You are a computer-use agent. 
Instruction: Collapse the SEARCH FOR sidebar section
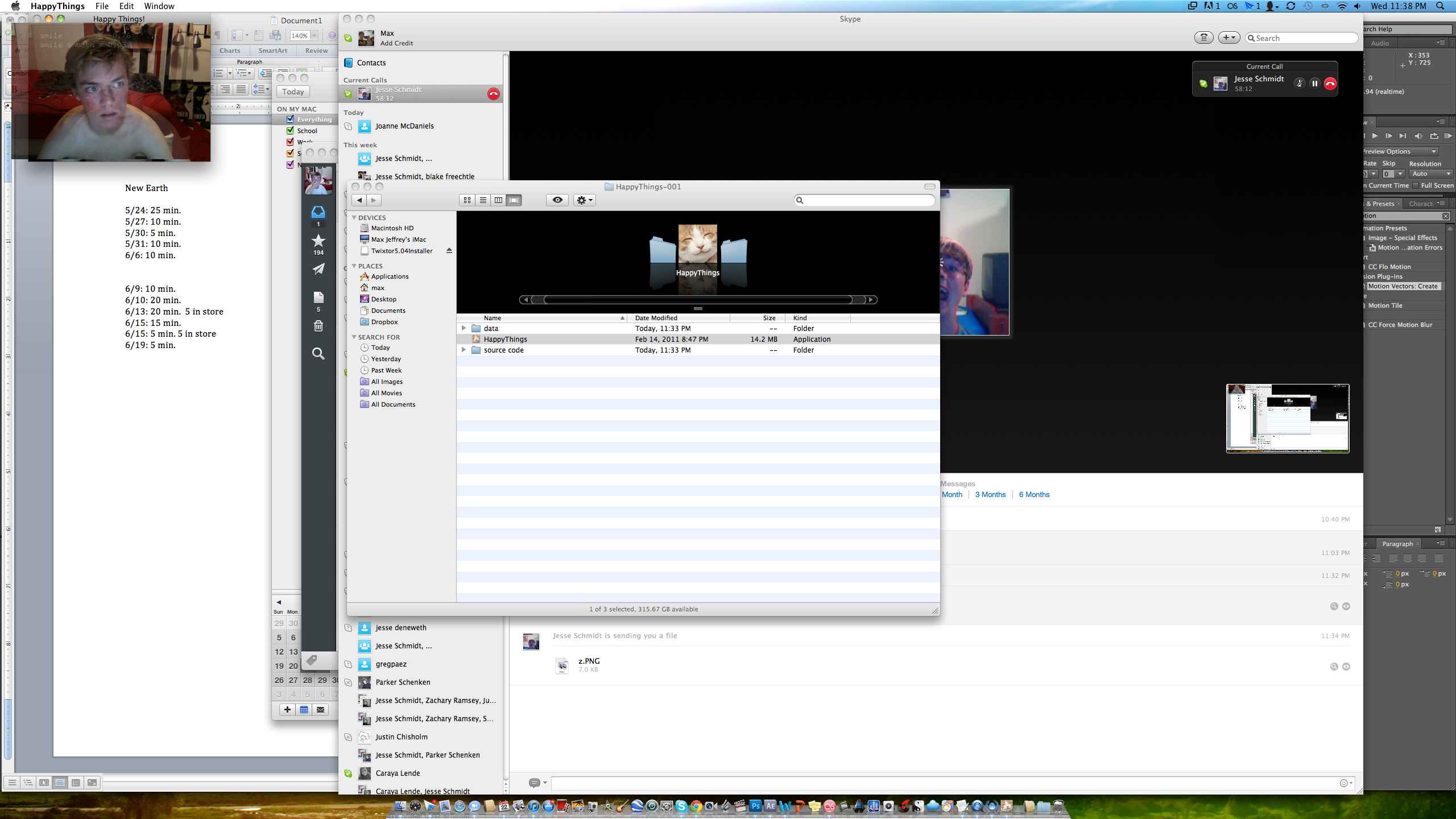(354, 337)
